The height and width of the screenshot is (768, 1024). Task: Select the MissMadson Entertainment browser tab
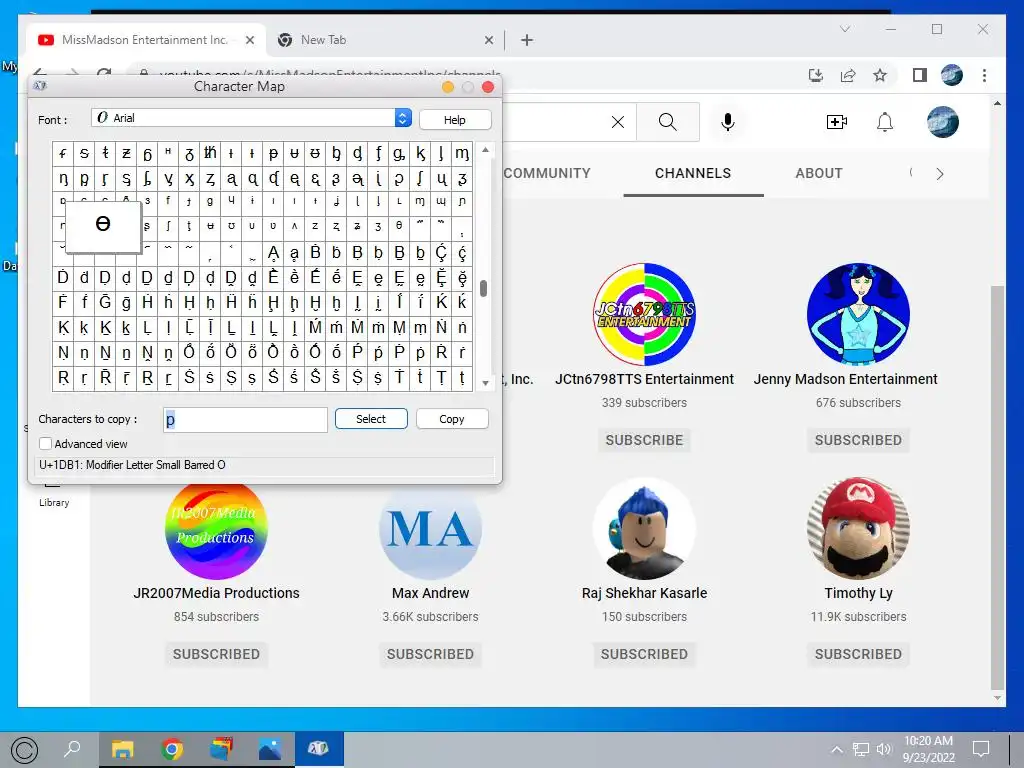click(145, 40)
